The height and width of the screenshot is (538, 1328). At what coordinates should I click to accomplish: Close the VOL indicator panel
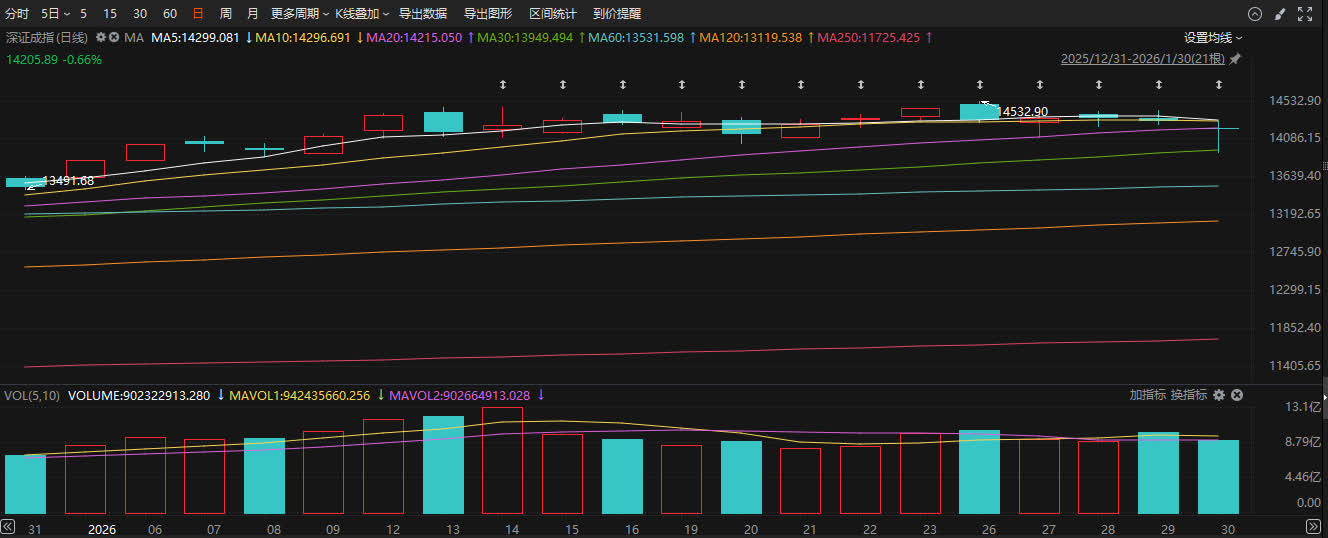[x=1236, y=395]
